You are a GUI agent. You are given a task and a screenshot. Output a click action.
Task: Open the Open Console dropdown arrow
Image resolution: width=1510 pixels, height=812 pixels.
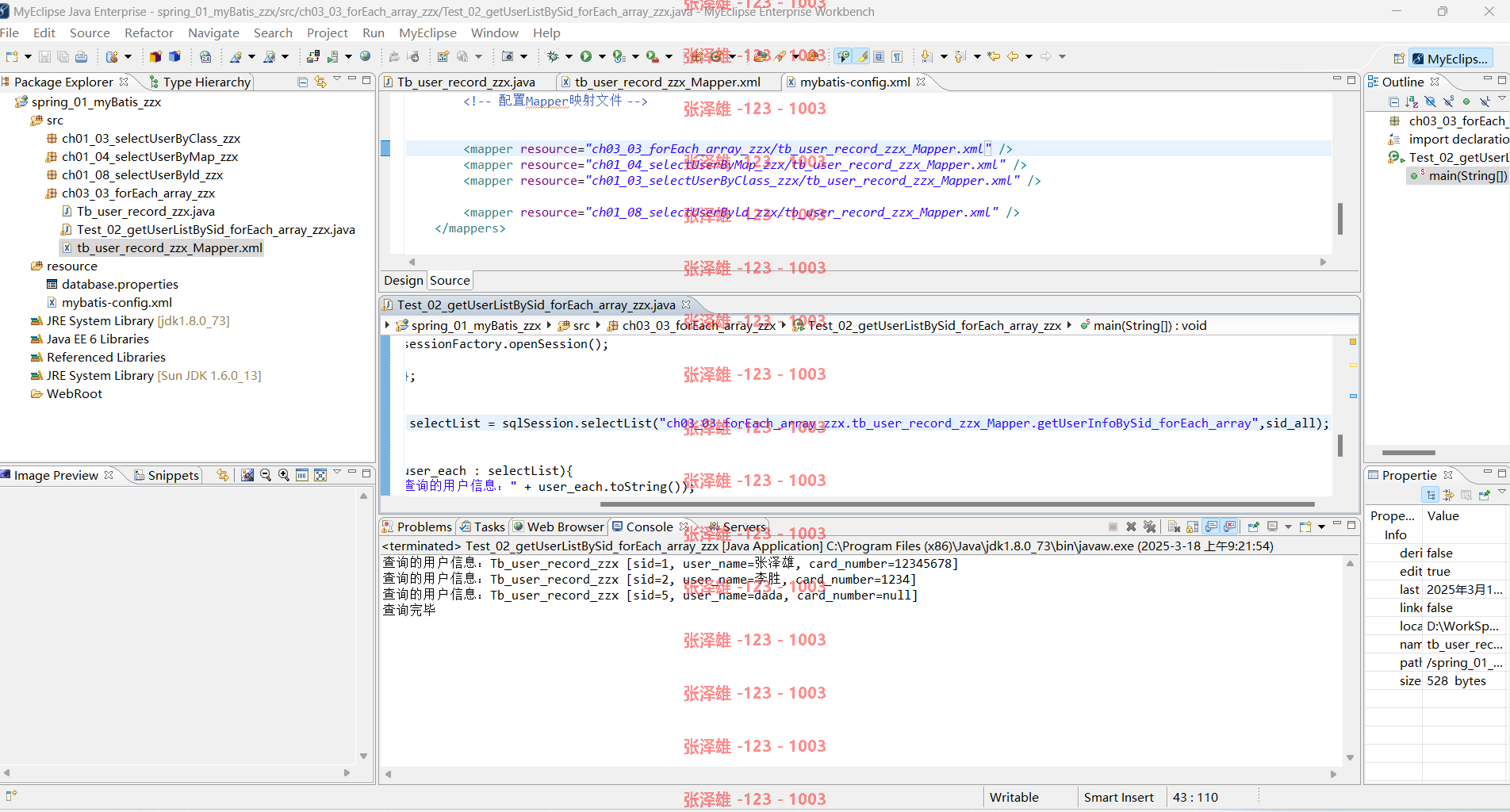coord(1321,527)
